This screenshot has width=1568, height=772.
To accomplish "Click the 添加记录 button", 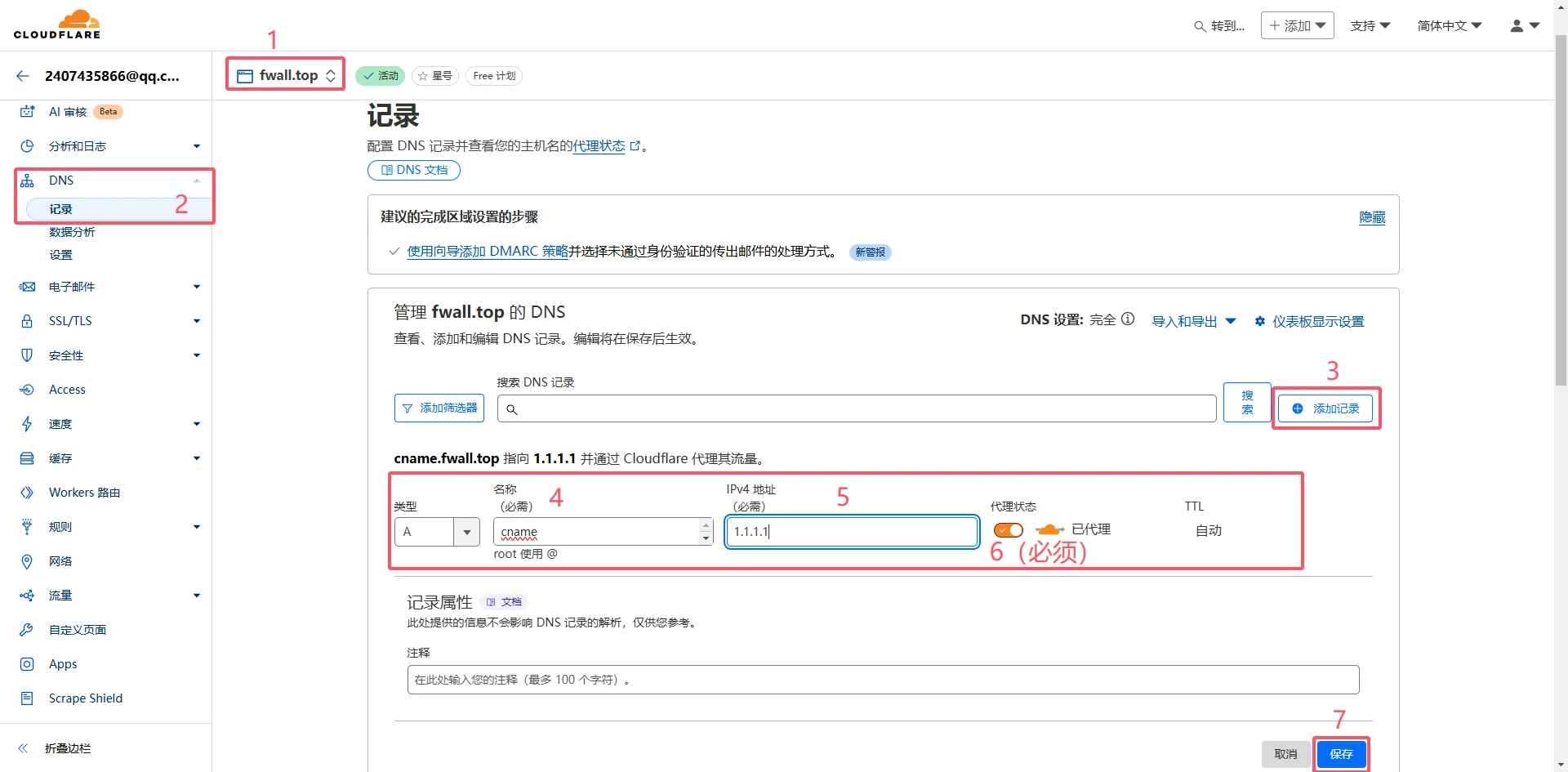I will coord(1326,408).
